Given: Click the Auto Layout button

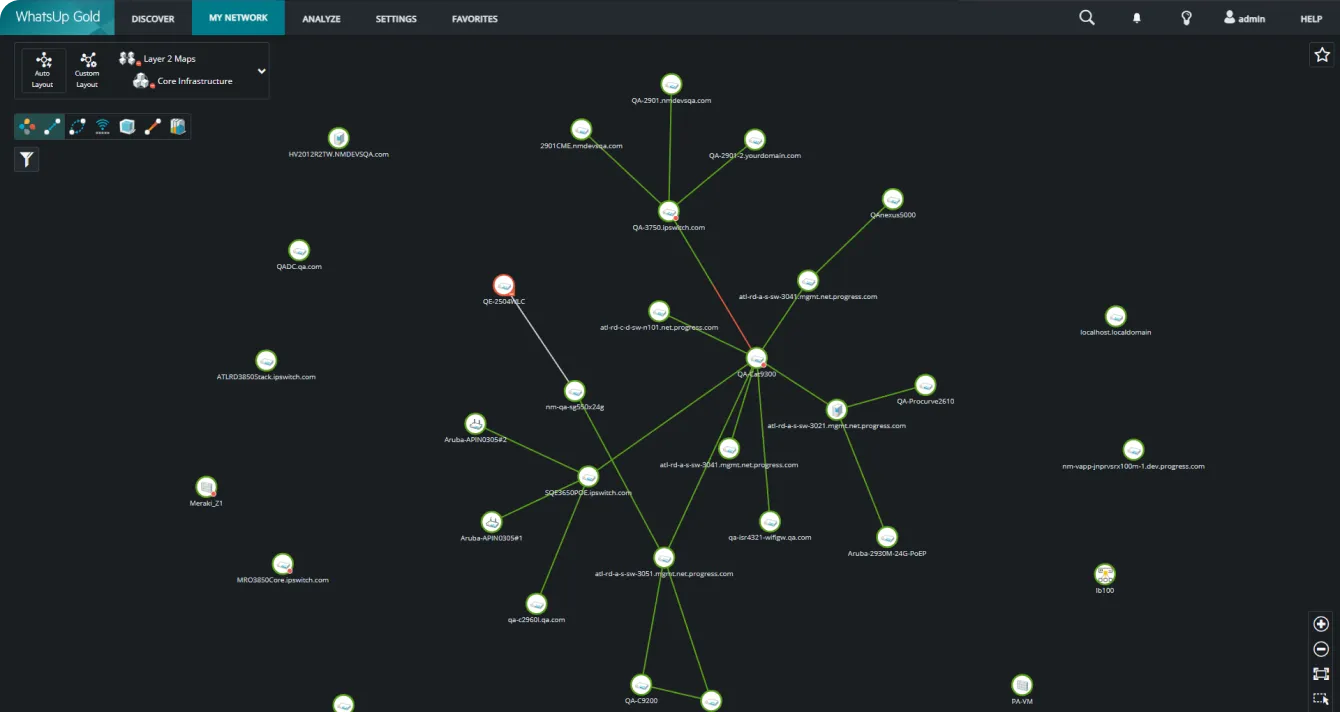Looking at the screenshot, I should coord(43,71).
